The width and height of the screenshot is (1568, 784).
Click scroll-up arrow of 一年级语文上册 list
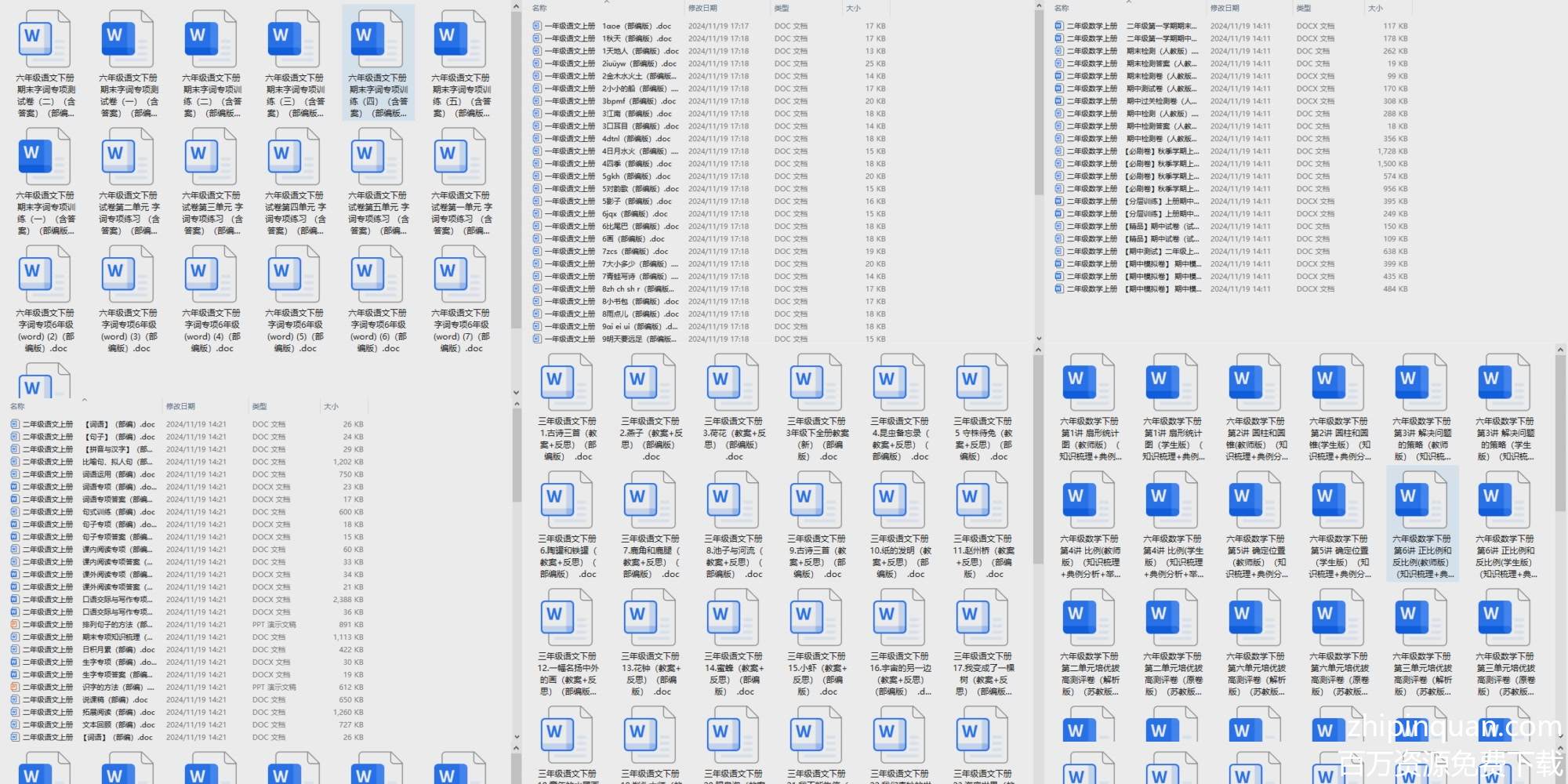[x=1039, y=7]
